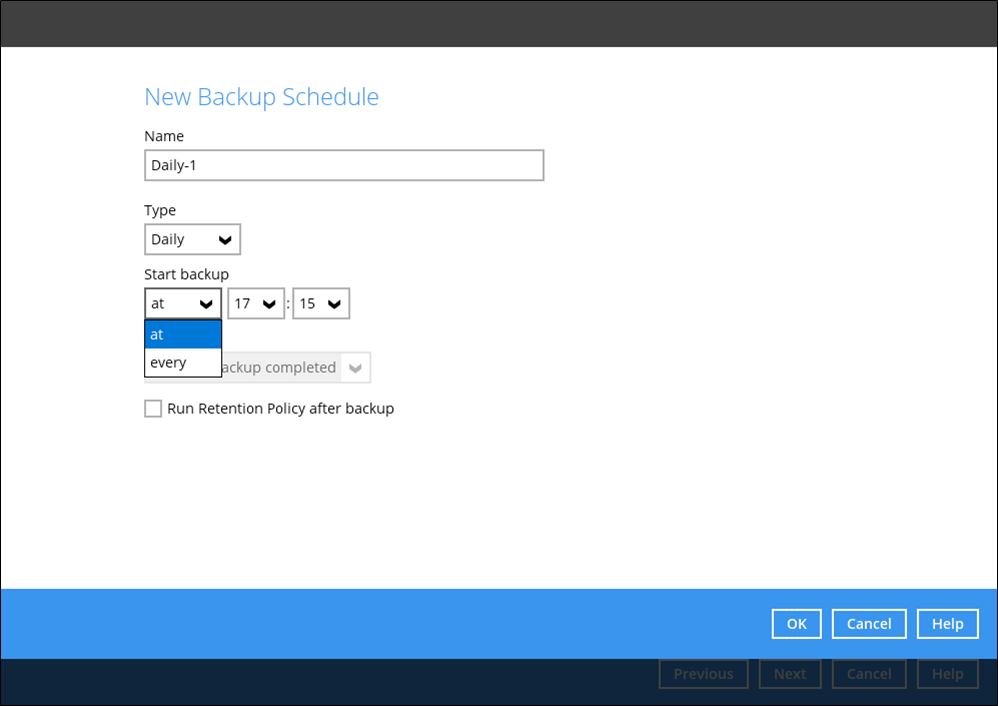The height and width of the screenshot is (706, 998).
Task: Open Help from the blue bar
Action: [x=947, y=623]
